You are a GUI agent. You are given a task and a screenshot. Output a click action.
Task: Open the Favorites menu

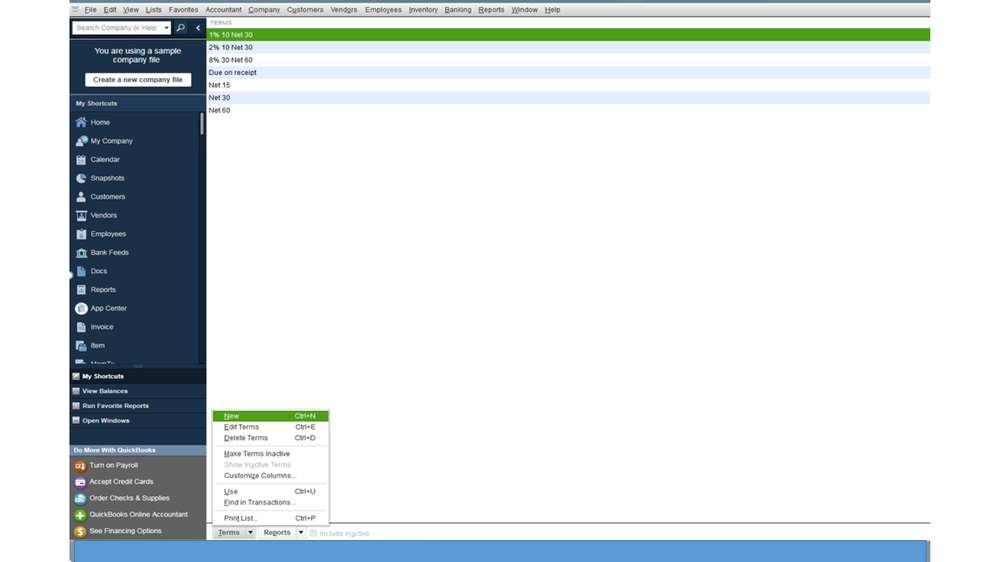coord(183,10)
